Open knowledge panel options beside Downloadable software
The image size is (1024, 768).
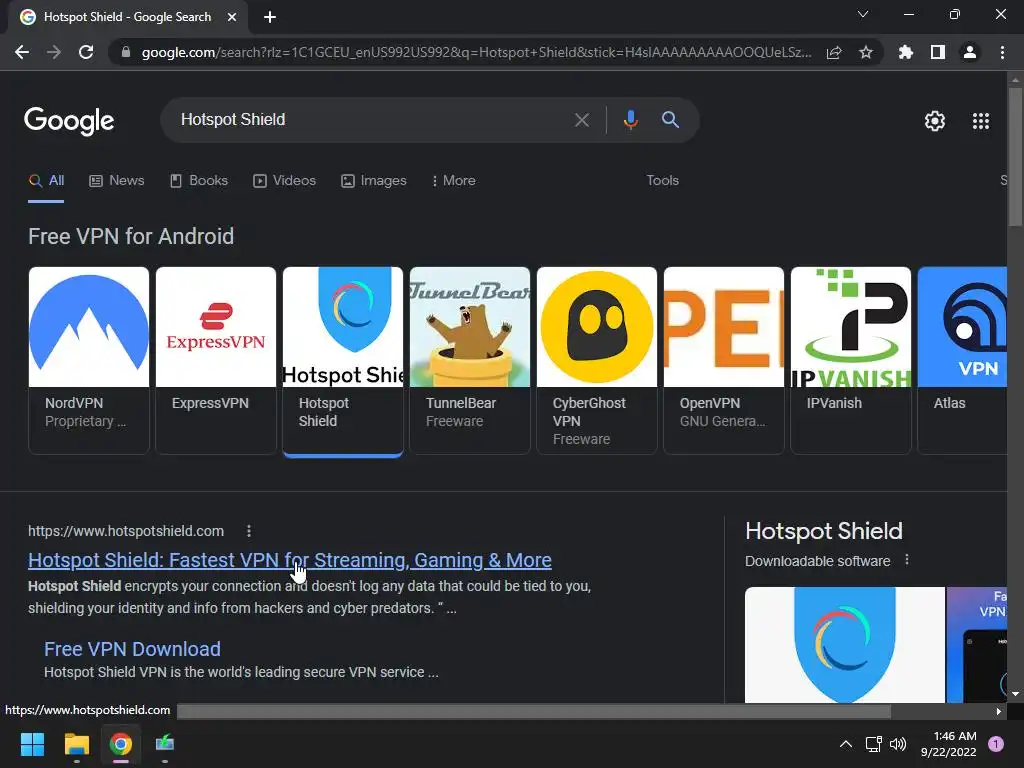(906, 560)
